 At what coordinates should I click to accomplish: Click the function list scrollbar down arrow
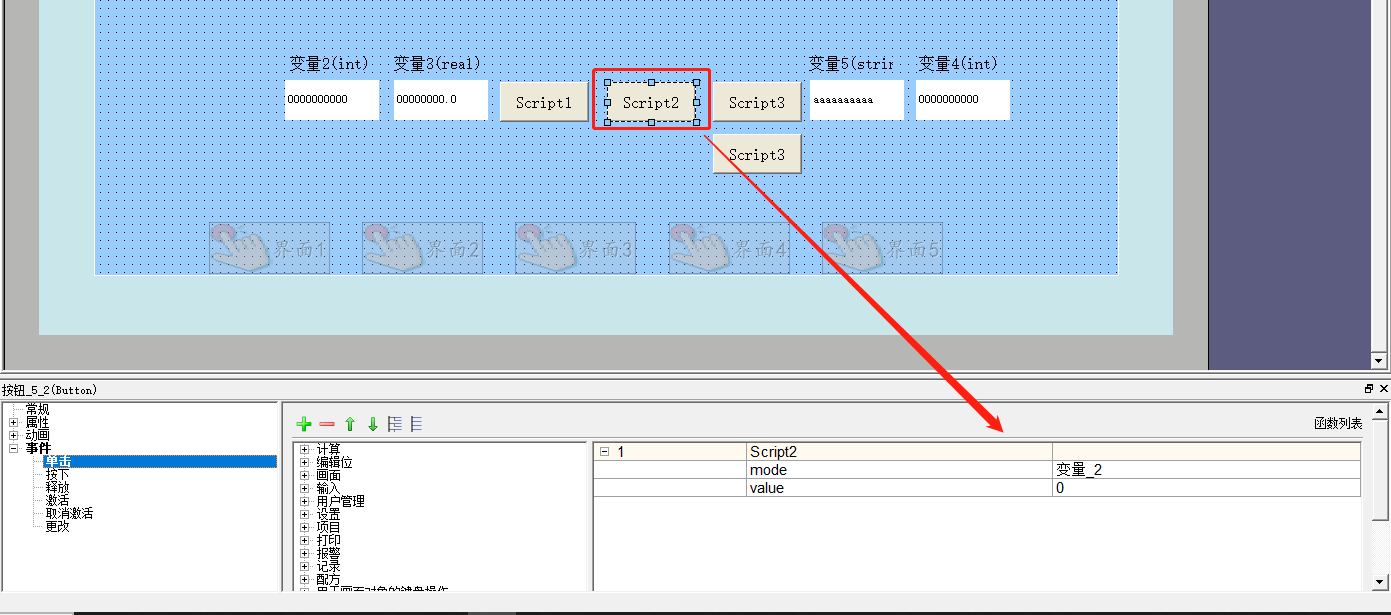(x=1381, y=581)
